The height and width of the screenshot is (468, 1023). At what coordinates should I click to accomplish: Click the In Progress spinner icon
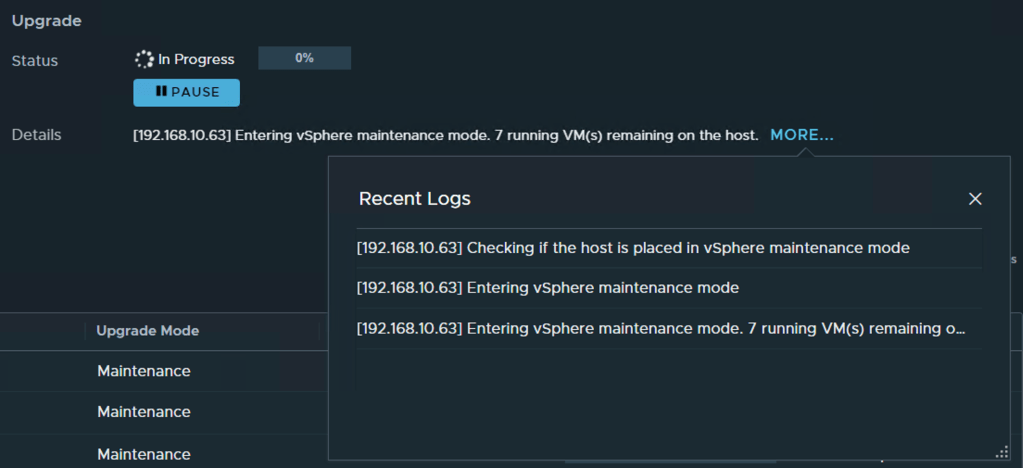point(144,59)
